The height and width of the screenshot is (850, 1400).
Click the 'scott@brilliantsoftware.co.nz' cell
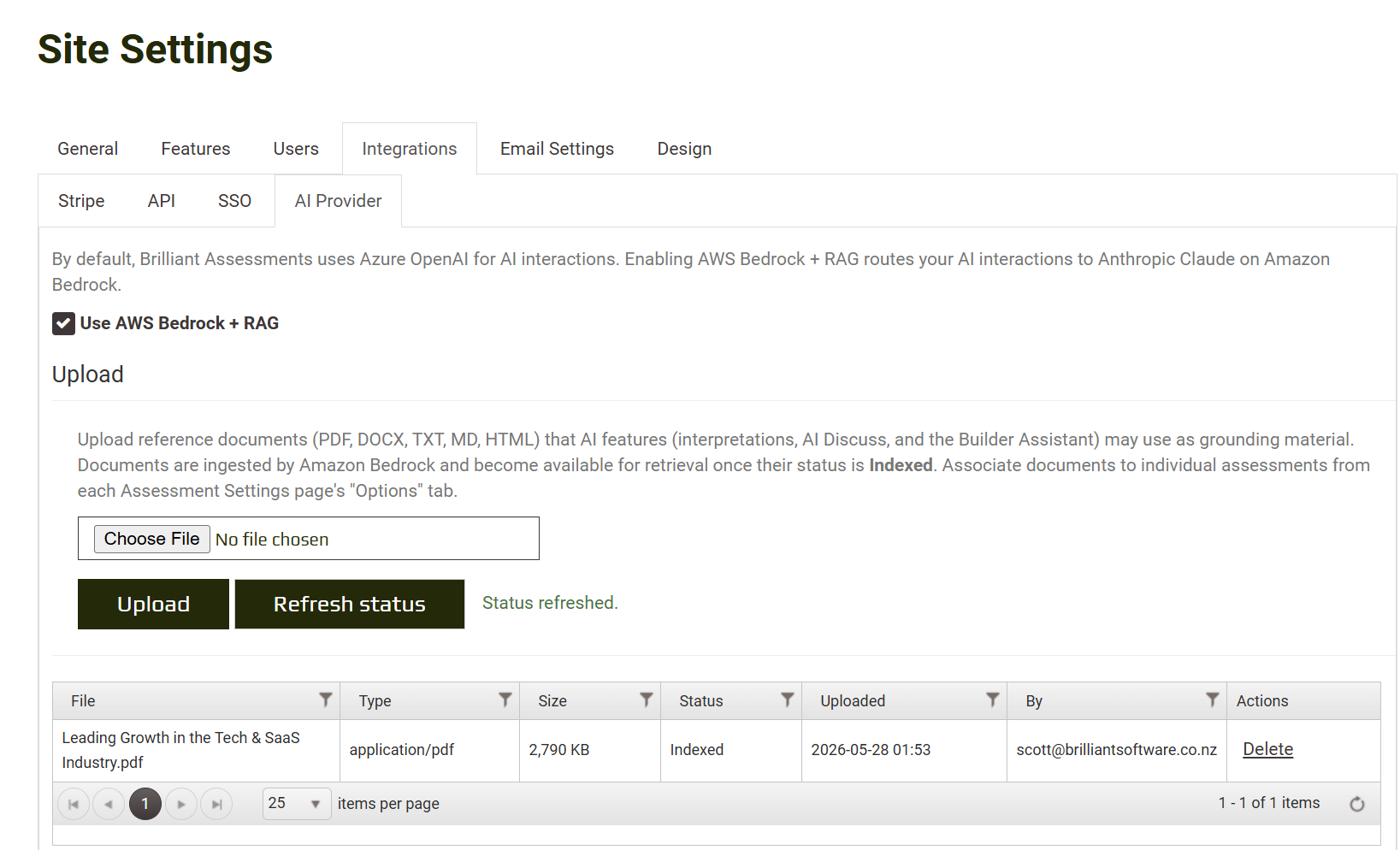tap(1117, 750)
